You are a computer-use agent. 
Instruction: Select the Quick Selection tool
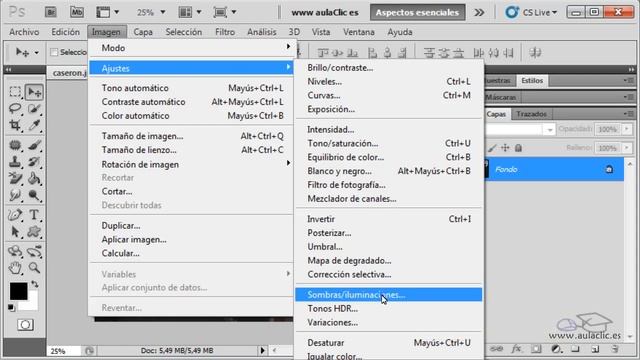(x=34, y=109)
